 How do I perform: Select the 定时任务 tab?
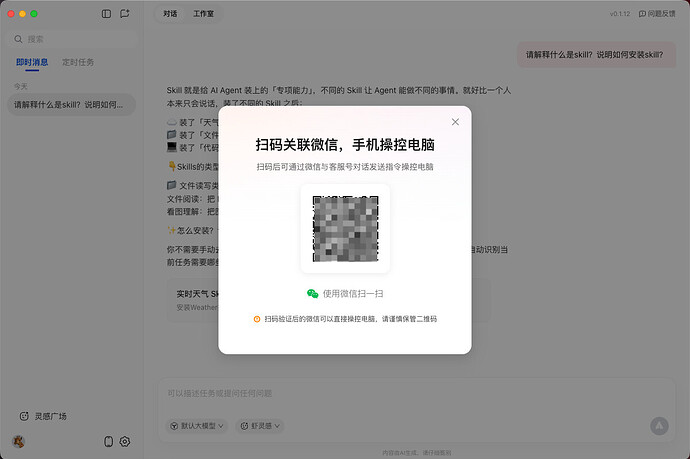click(x=78, y=62)
